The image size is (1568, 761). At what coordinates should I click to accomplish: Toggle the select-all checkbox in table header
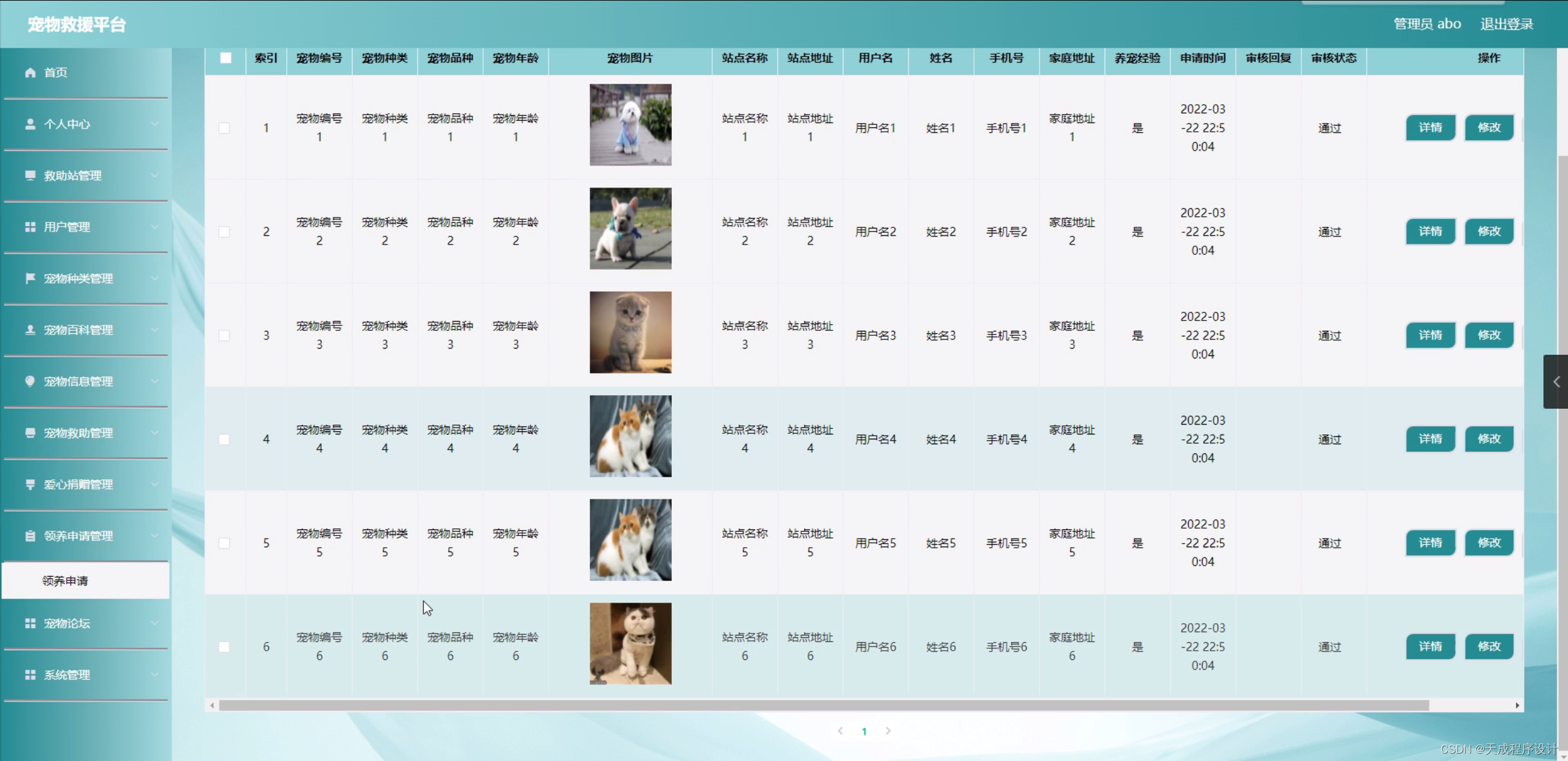(x=226, y=58)
